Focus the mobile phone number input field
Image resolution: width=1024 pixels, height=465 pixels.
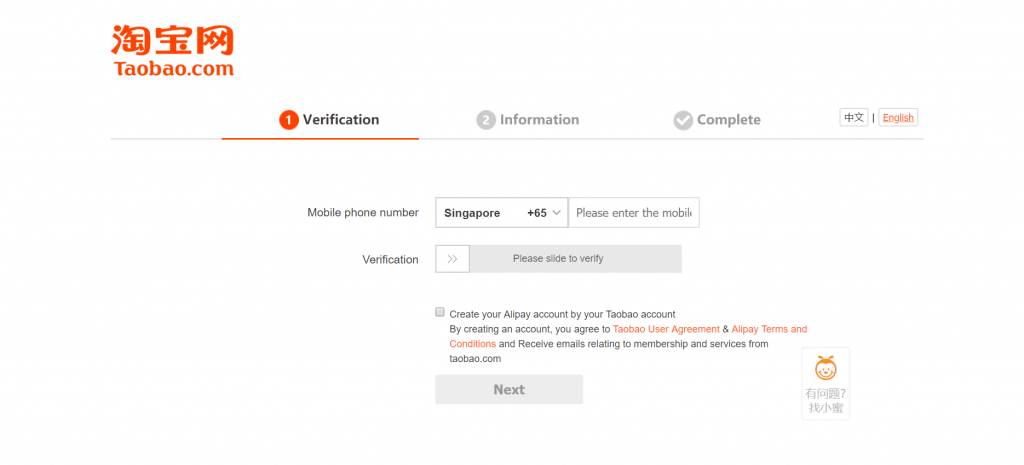pos(634,213)
